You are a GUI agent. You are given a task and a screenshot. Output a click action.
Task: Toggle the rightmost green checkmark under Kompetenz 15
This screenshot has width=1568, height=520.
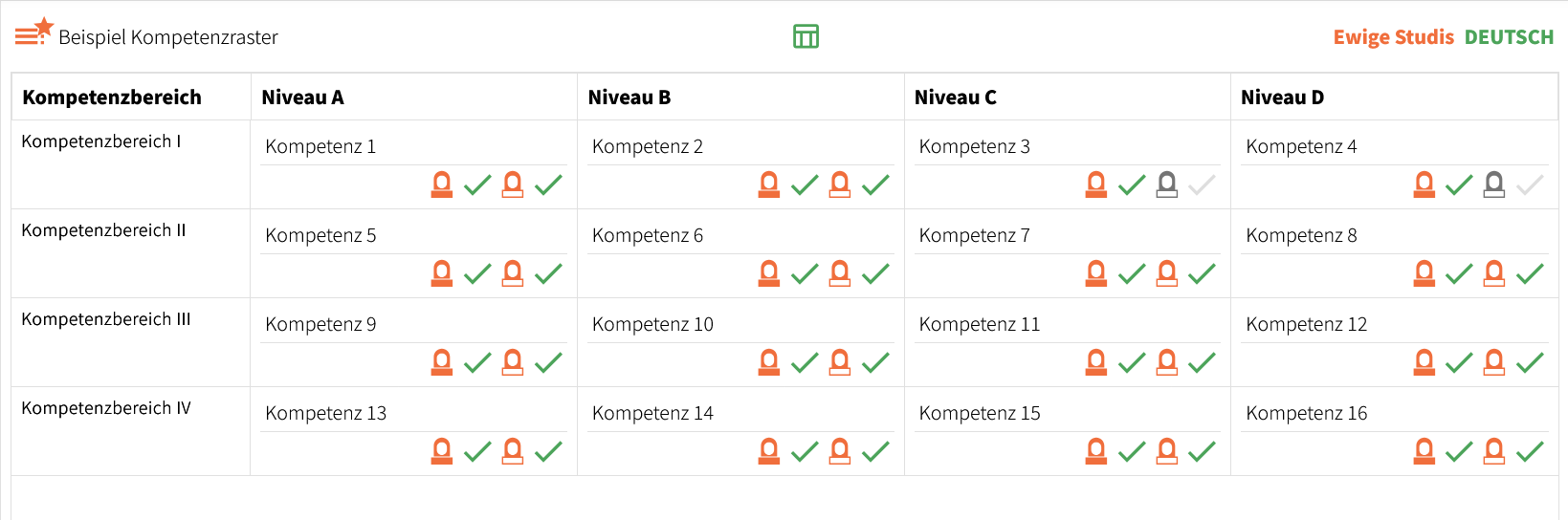(x=1202, y=451)
